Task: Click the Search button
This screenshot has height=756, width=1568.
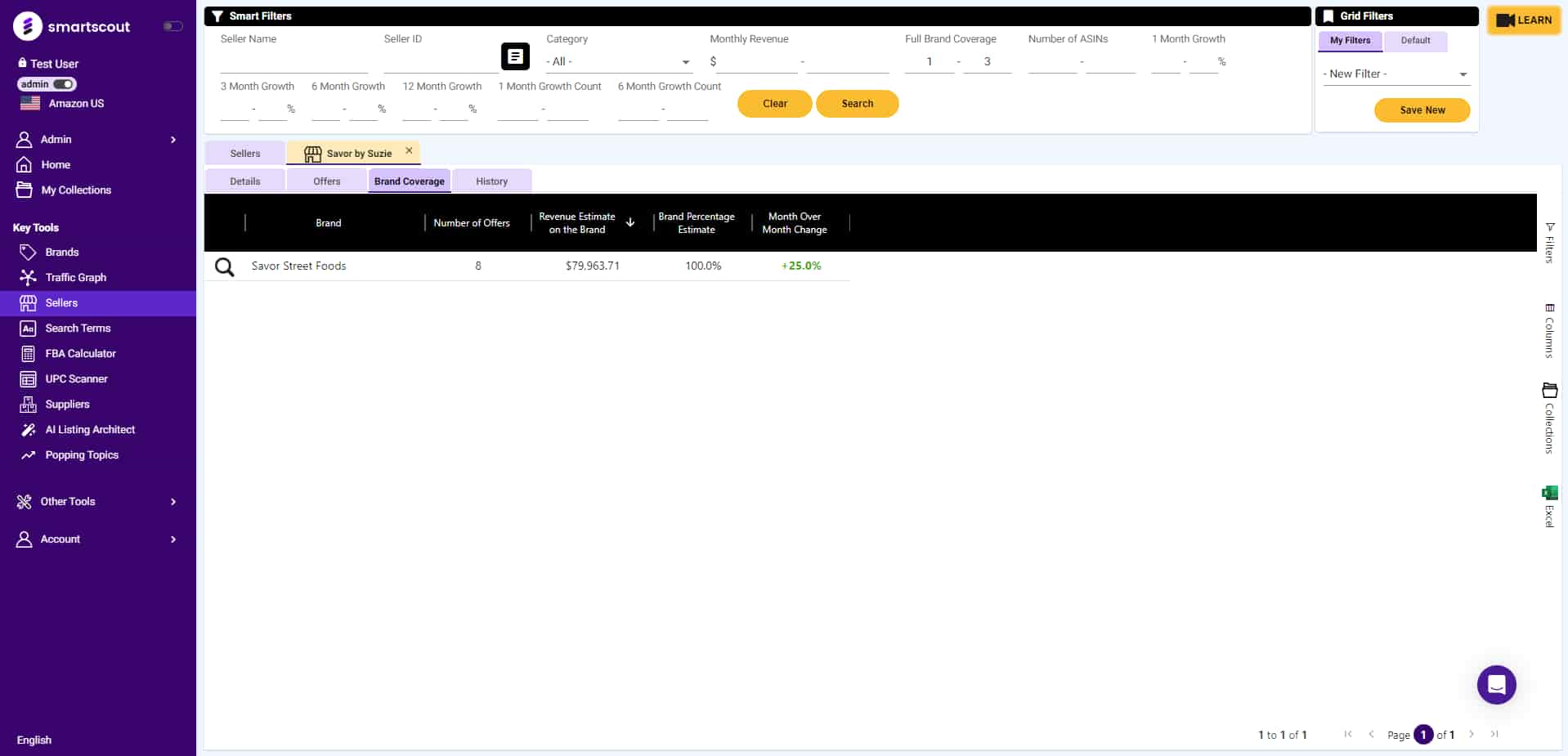Action: pos(858,104)
